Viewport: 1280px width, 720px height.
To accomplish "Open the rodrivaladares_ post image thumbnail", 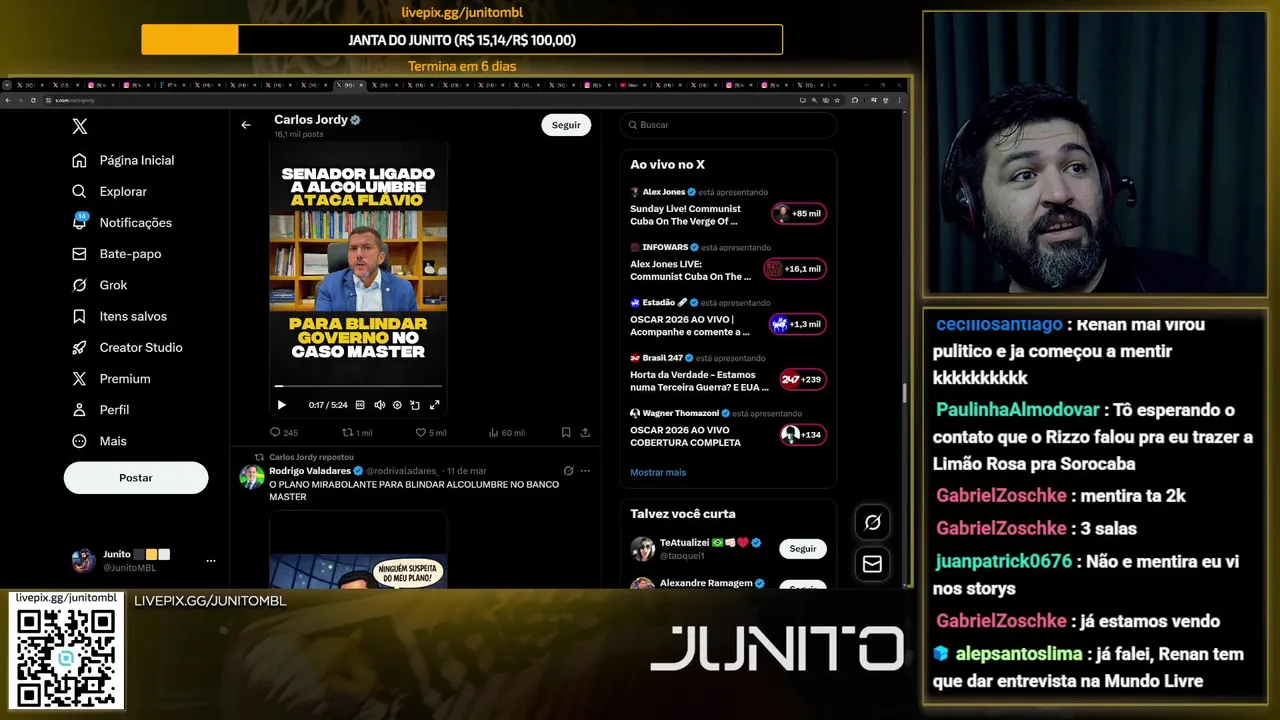I will coord(358,550).
